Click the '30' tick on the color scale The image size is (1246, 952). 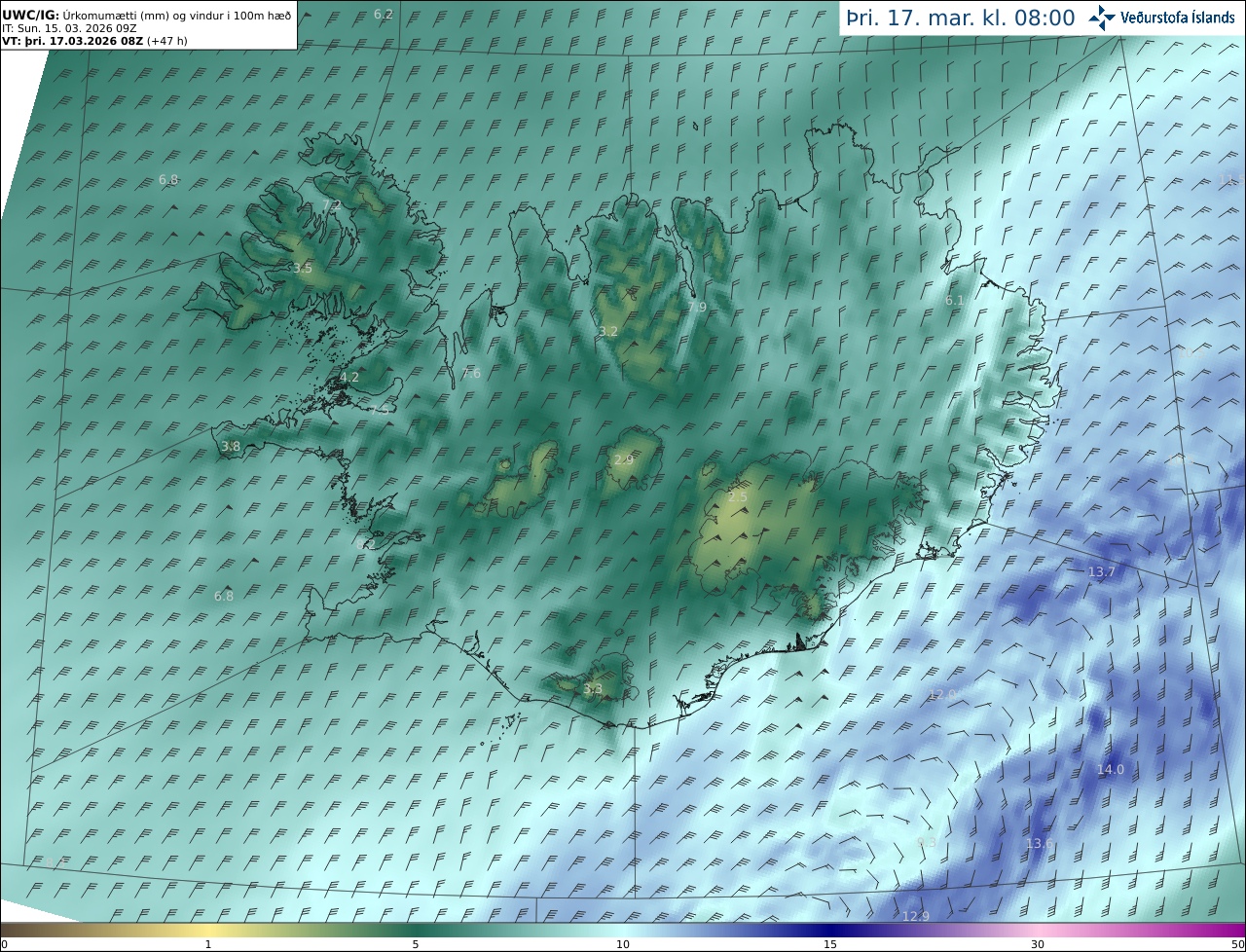1038,945
